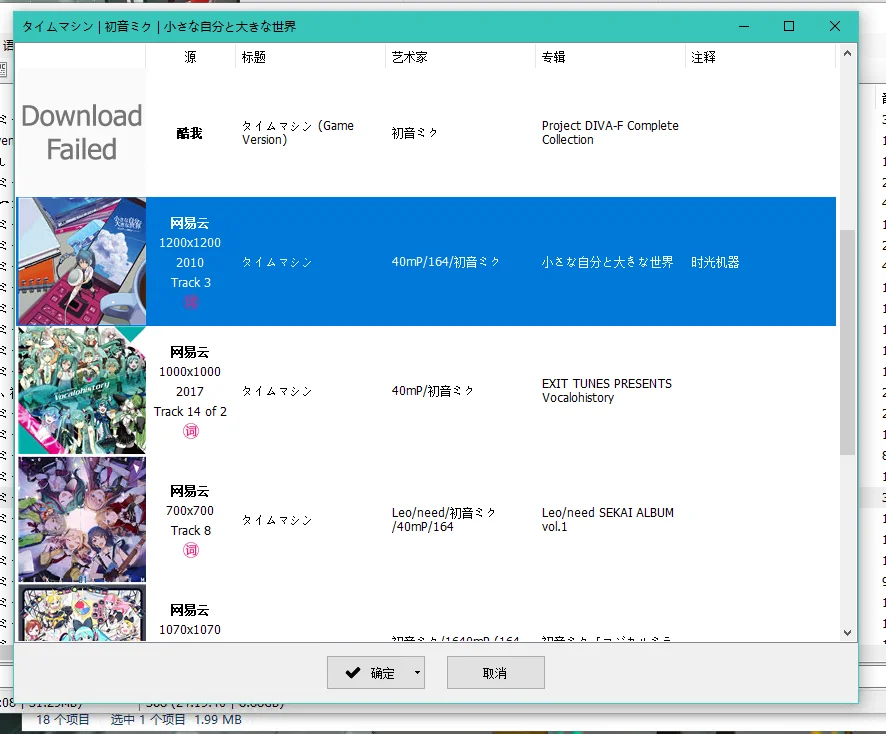
Task: Click the 词 lyrics icon on Vocalohistory result
Action: (x=191, y=431)
